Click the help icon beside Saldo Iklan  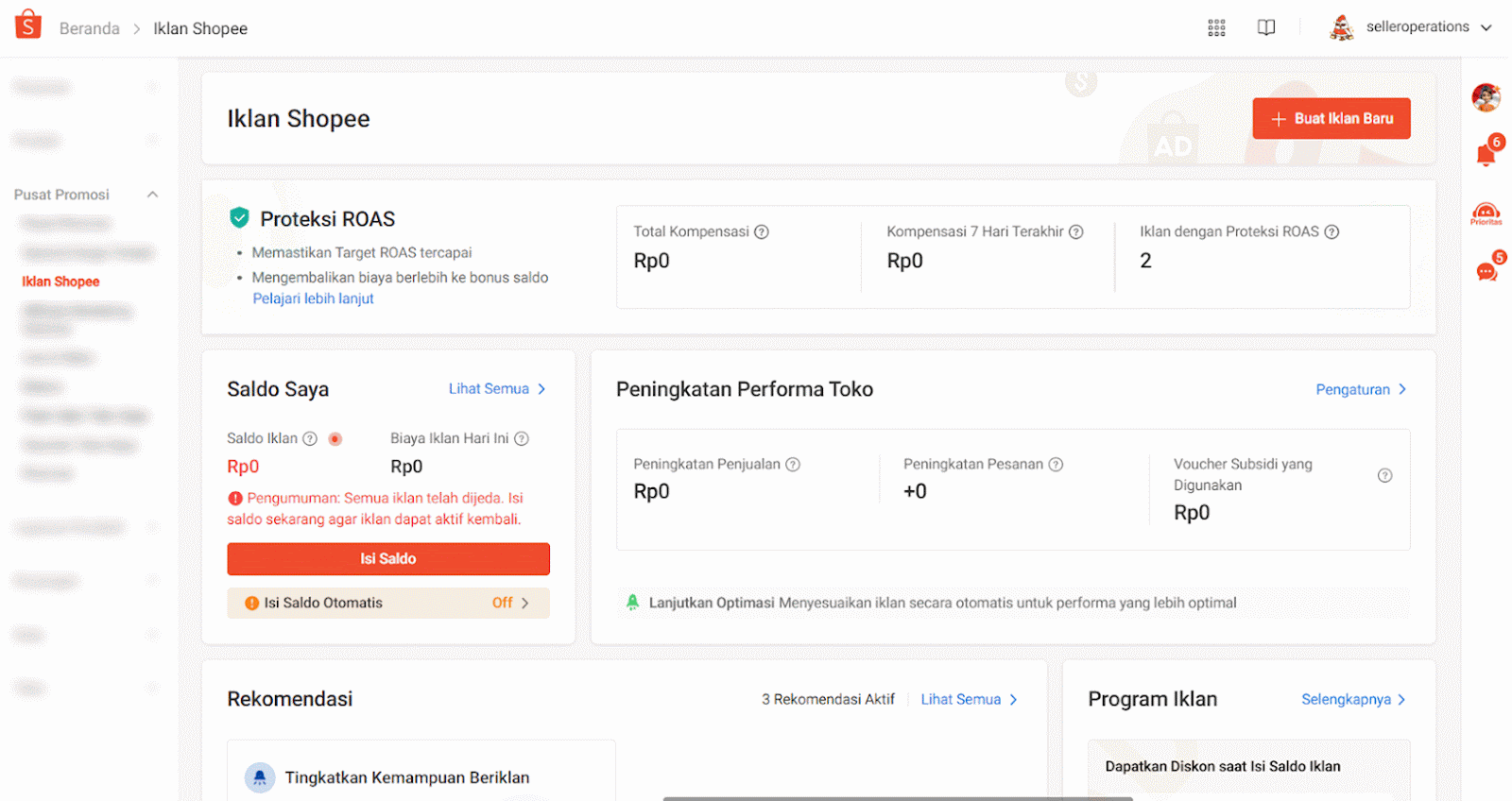(310, 438)
